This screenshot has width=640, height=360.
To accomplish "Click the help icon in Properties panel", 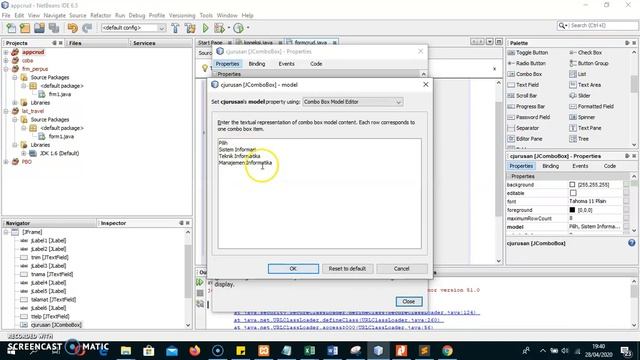I will (x=631, y=243).
